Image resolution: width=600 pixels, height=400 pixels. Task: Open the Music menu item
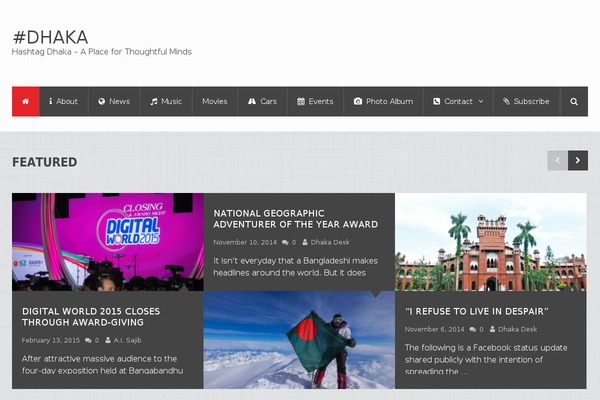[x=166, y=101]
